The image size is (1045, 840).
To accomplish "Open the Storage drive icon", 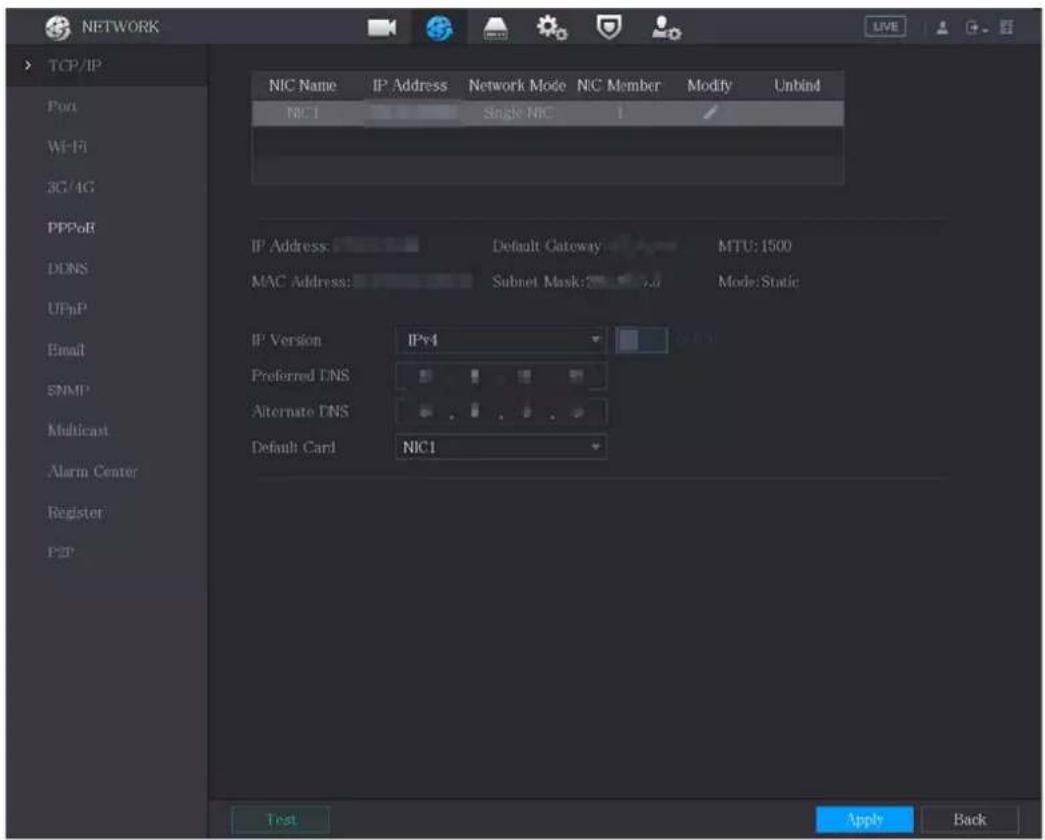I will 495,28.
